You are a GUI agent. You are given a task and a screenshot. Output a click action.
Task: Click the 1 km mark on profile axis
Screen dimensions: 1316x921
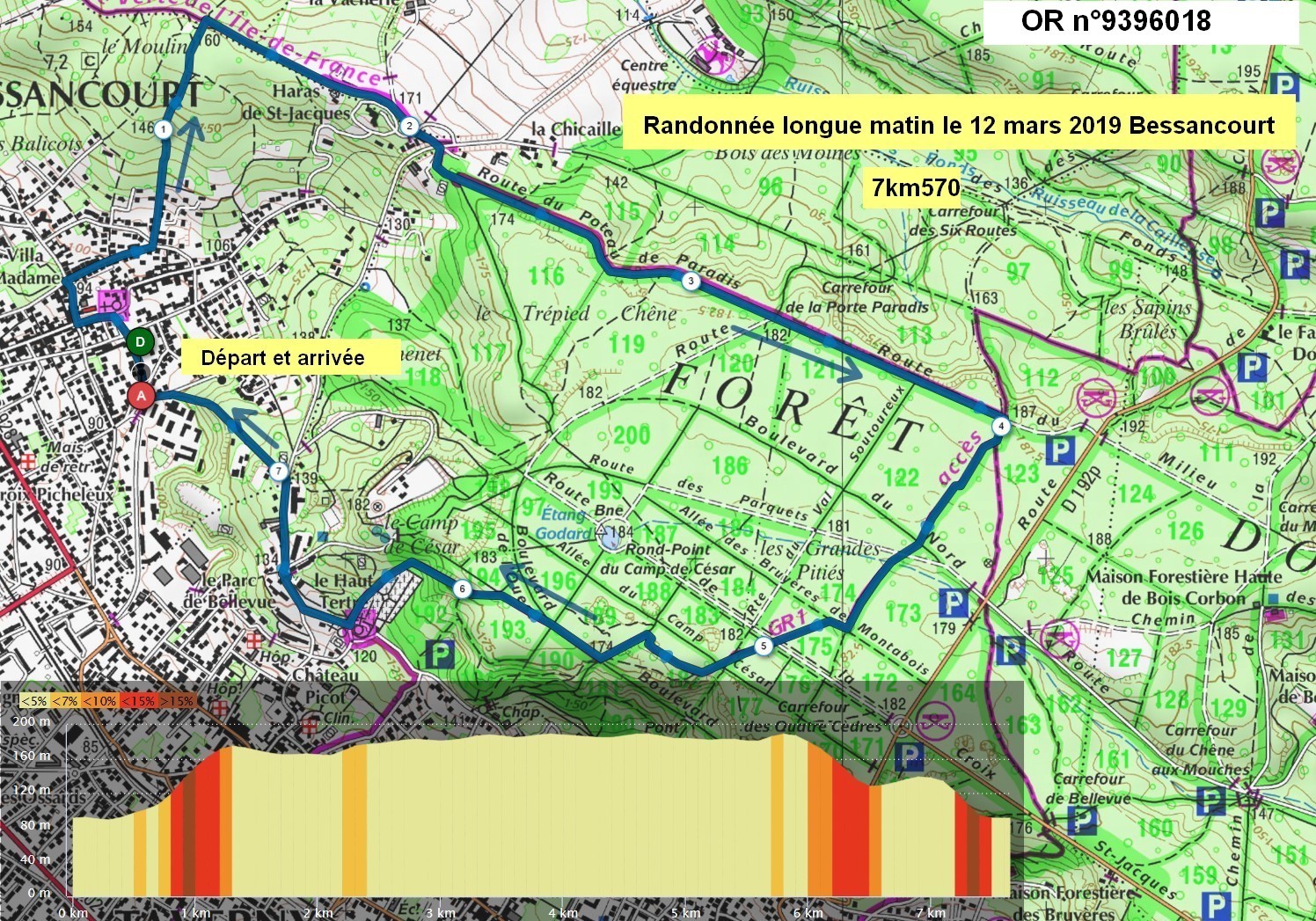tap(195, 913)
